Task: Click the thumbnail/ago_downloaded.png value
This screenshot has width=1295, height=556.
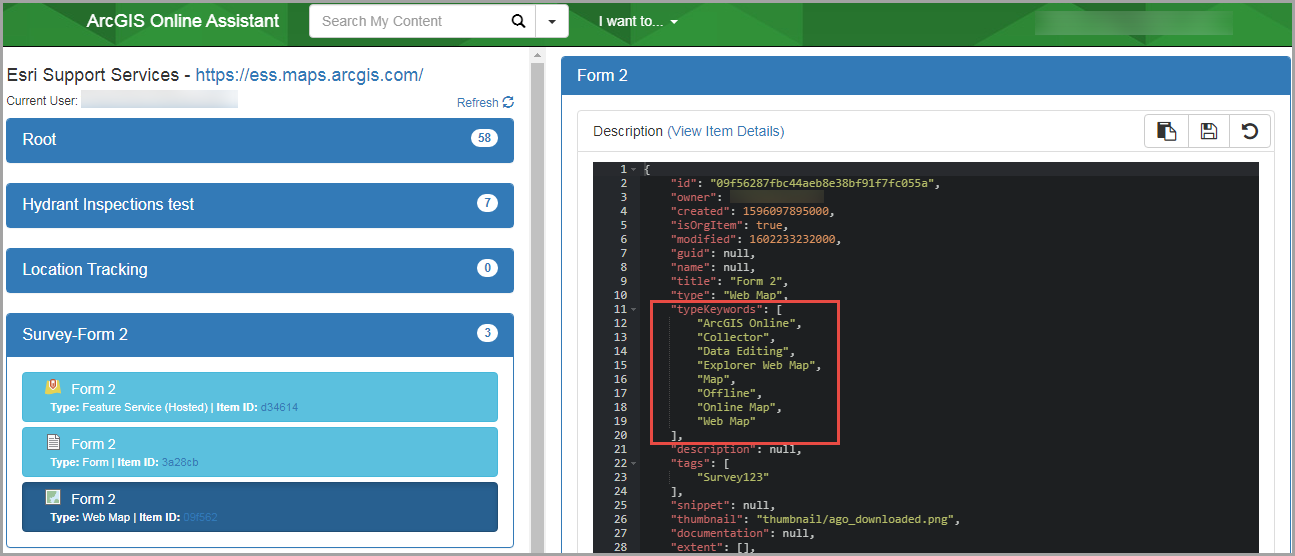Action: point(856,519)
